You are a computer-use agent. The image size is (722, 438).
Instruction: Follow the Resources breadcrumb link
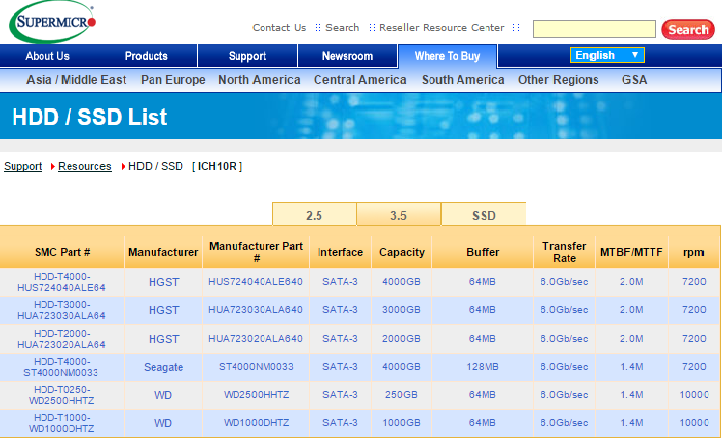click(x=85, y=166)
